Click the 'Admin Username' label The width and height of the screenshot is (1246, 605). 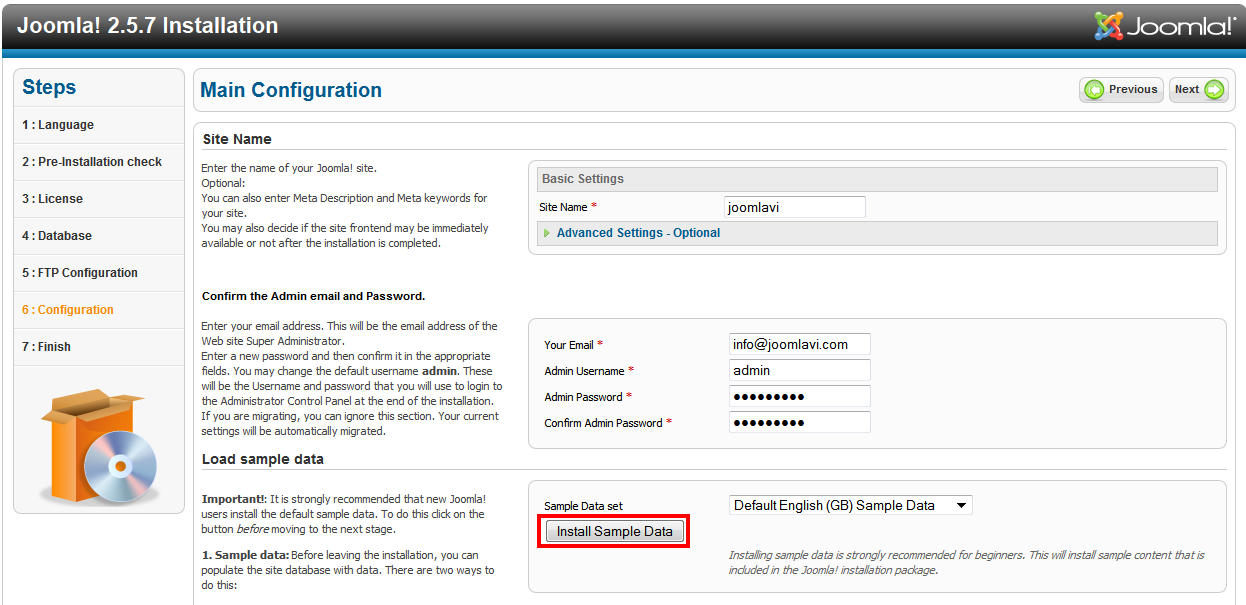585,371
